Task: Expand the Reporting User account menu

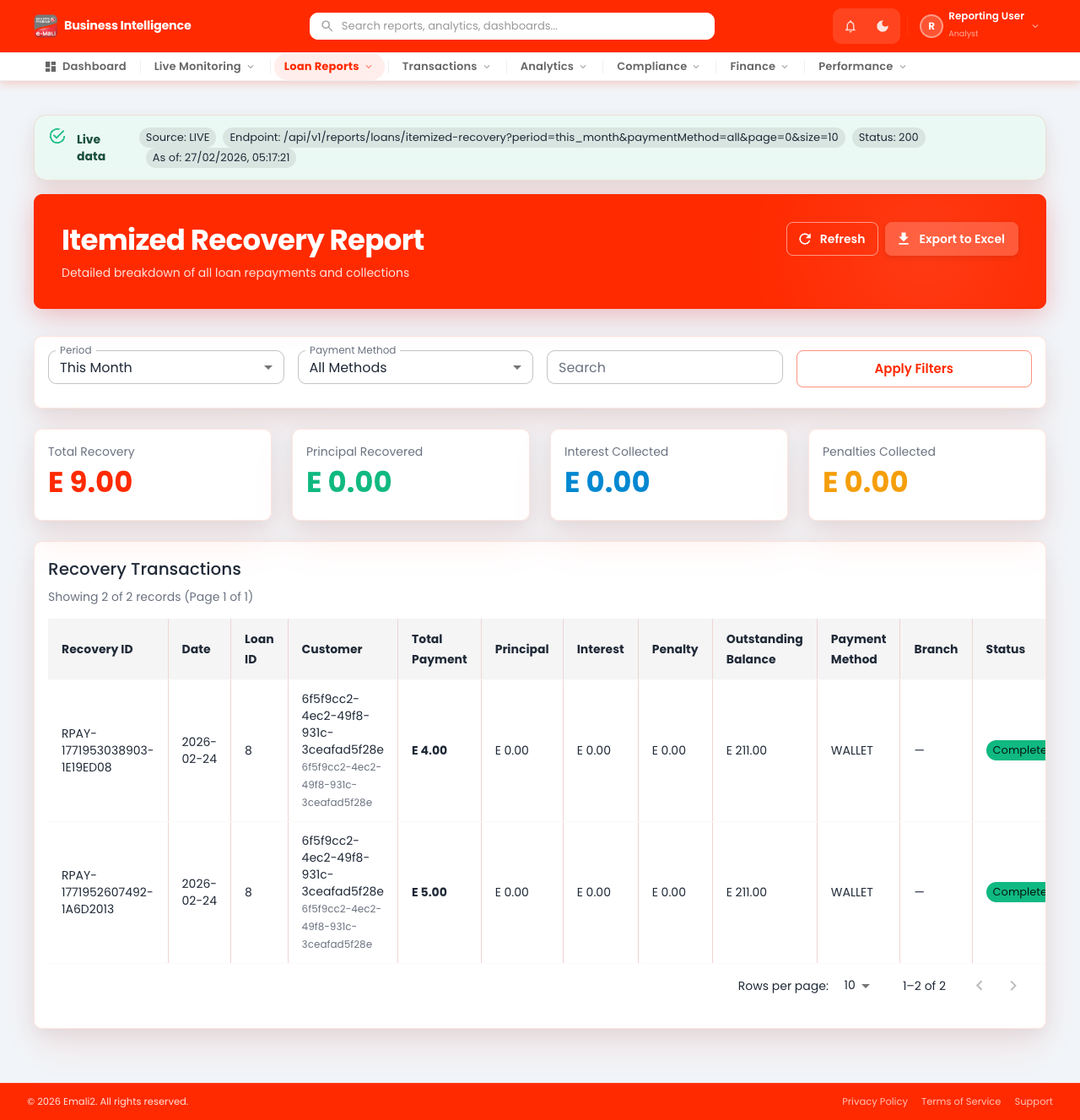Action: 1035,26
